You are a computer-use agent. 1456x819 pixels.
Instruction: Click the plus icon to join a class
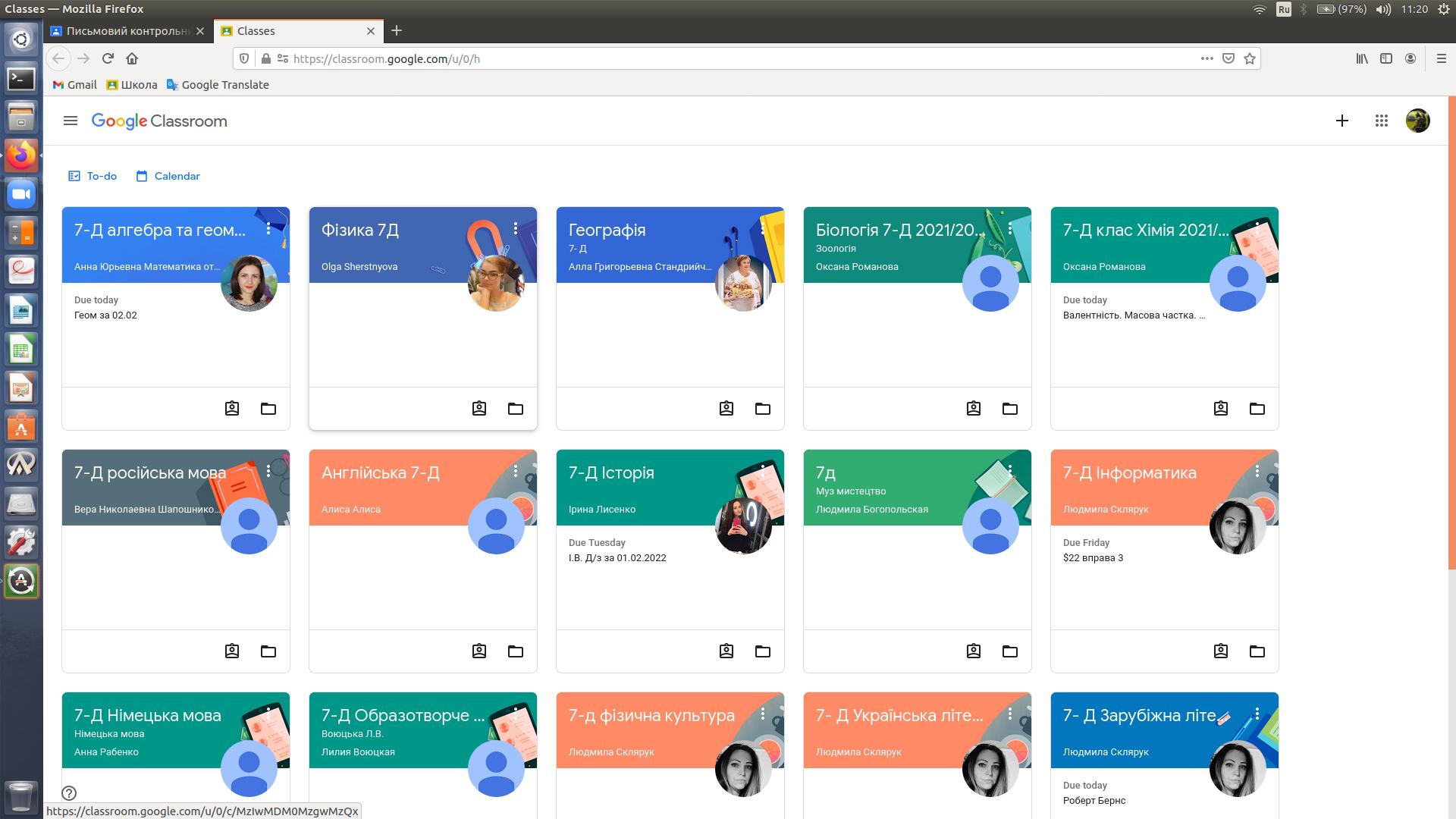coord(1341,121)
